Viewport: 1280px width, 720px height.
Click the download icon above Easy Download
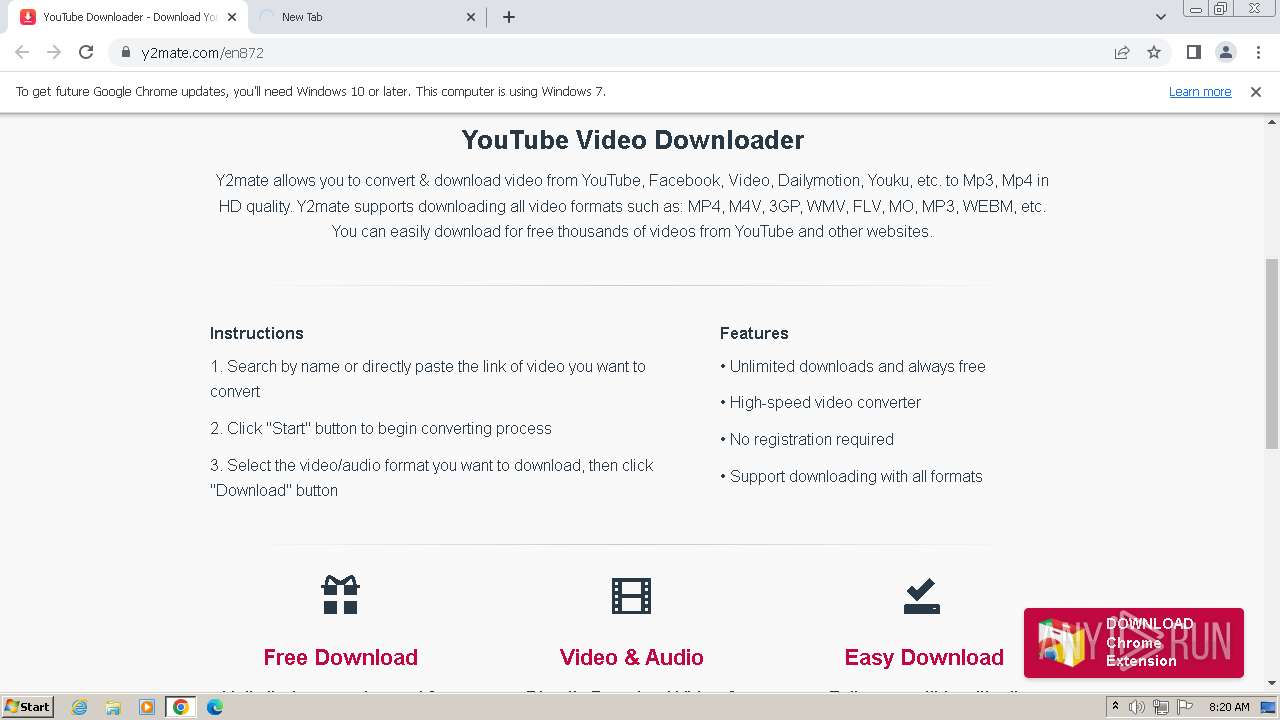(922, 595)
